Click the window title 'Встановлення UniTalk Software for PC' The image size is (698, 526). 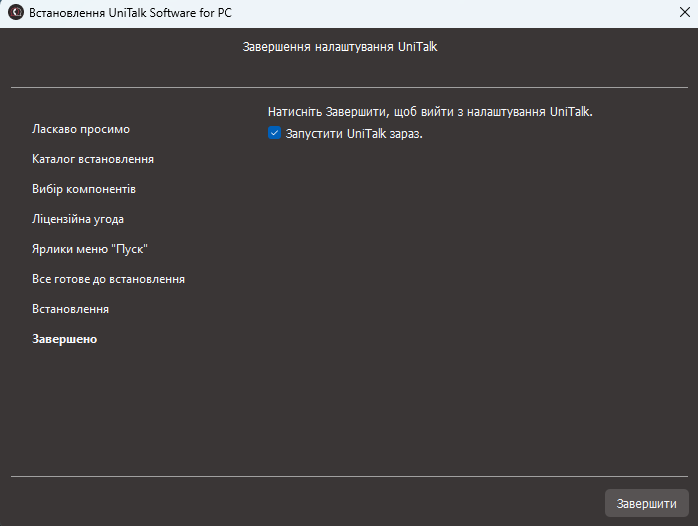[x=131, y=13]
